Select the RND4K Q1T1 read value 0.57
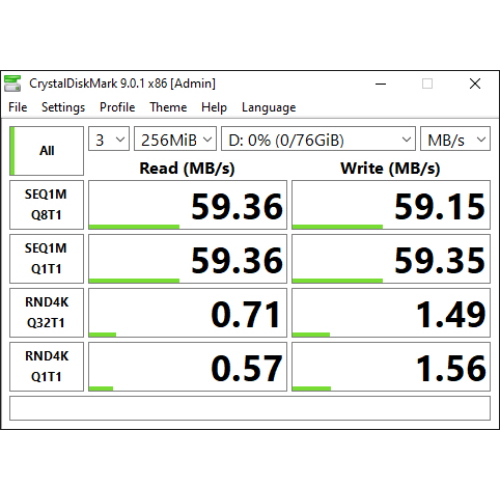 click(x=188, y=367)
